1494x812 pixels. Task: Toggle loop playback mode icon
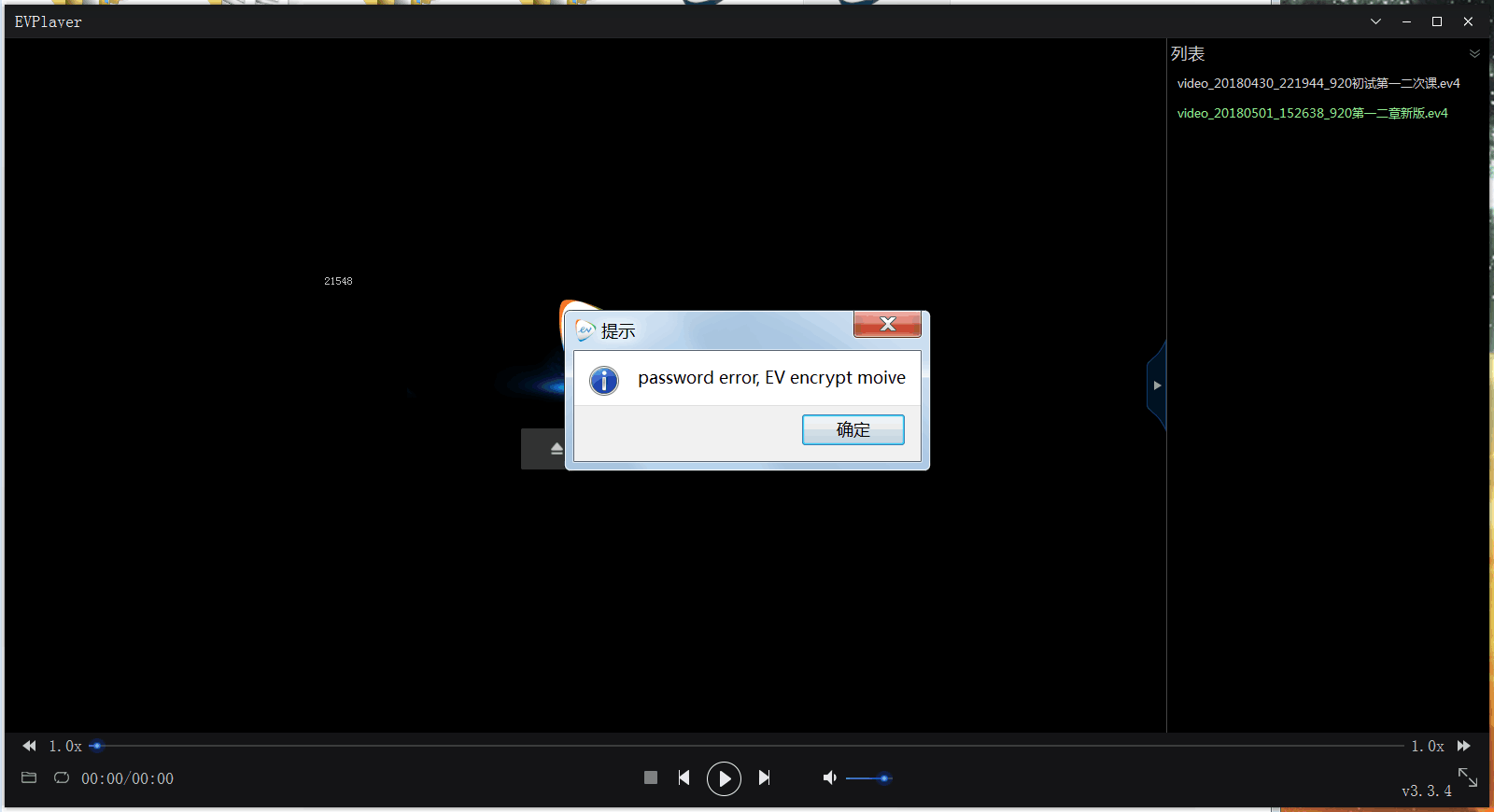62,778
